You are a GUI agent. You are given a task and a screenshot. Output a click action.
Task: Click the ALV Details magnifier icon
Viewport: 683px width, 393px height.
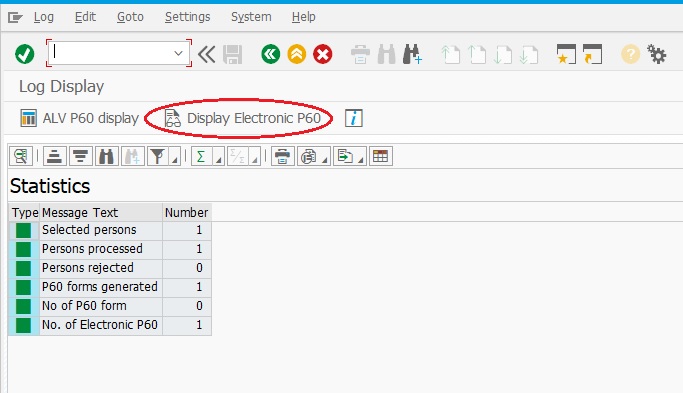pos(20,156)
